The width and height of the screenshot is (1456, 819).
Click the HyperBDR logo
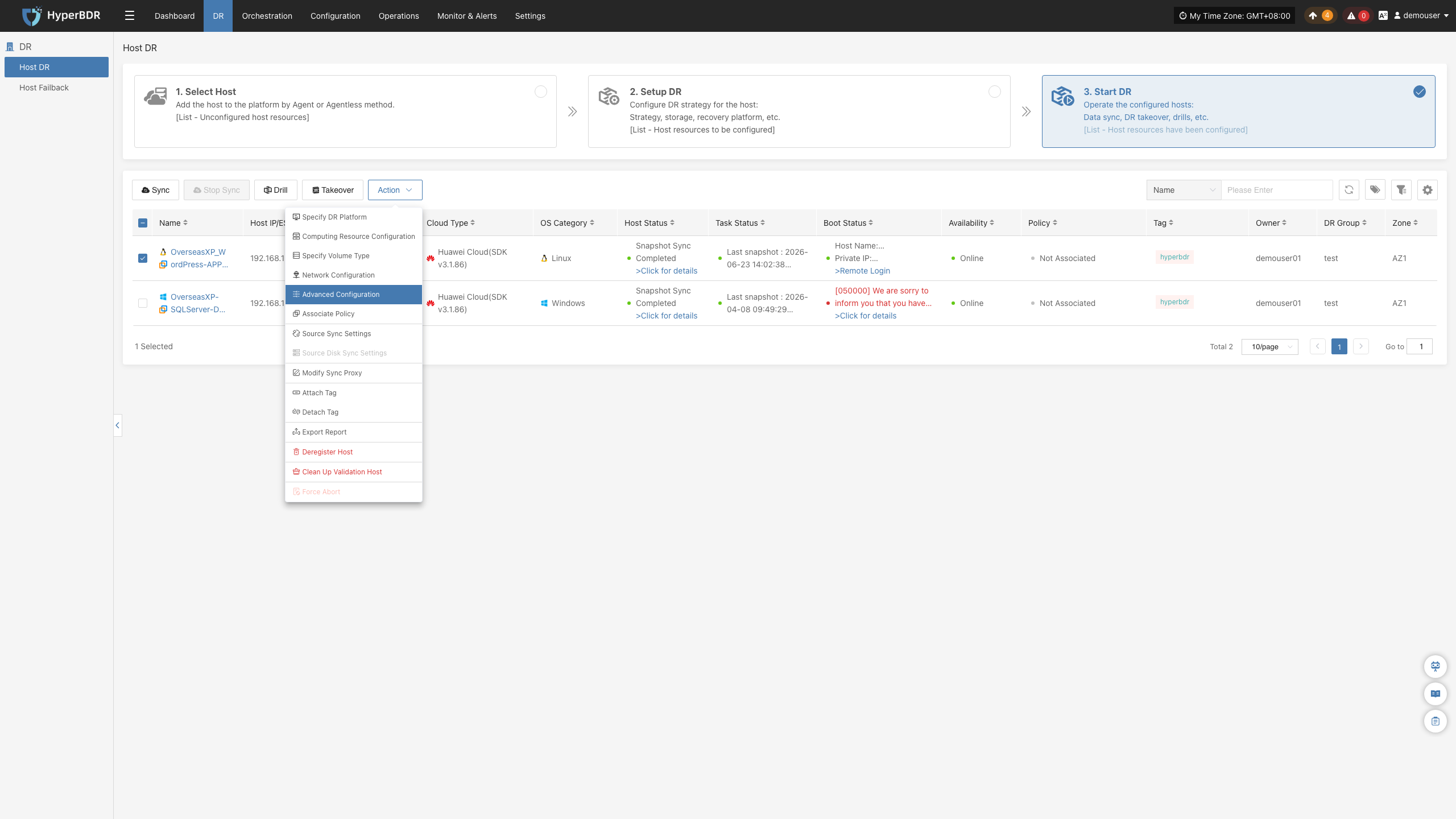click(61, 16)
